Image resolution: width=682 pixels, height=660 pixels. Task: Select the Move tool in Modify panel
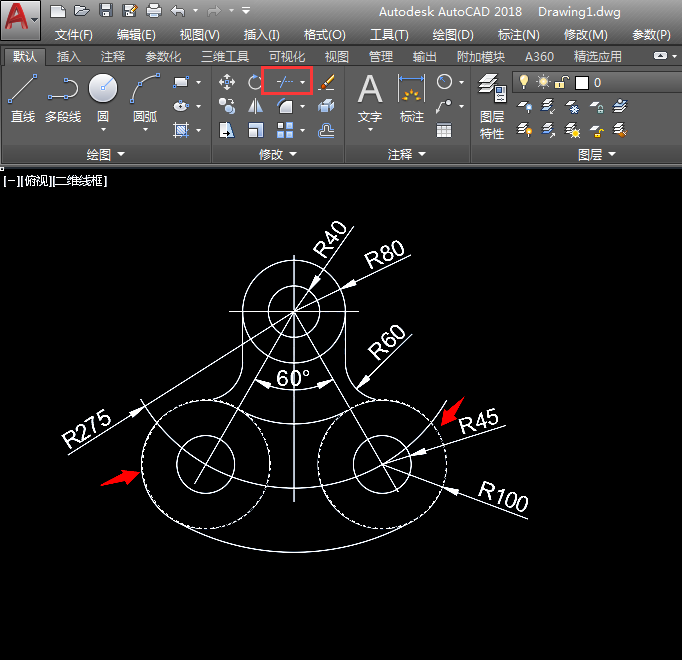[227, 82]
